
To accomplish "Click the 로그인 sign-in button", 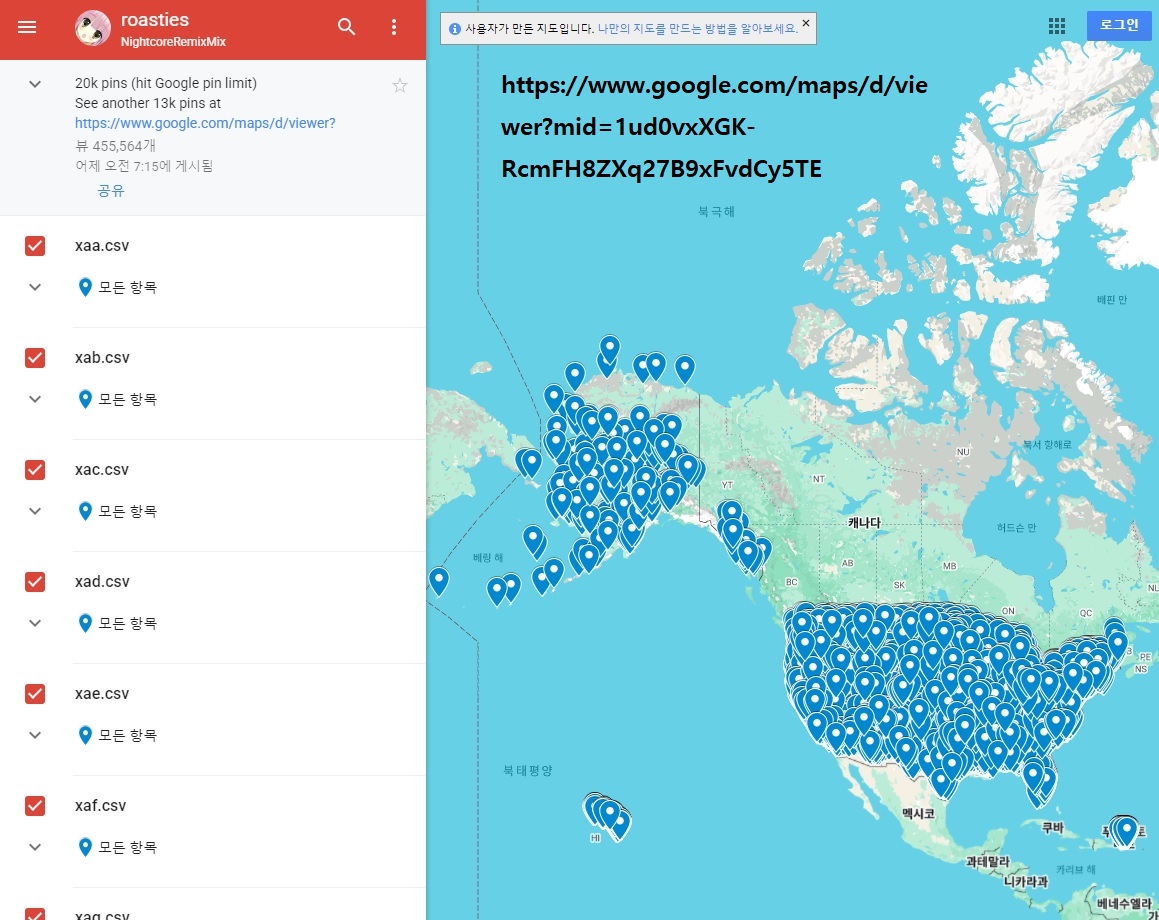I will tap(1119, 25).
